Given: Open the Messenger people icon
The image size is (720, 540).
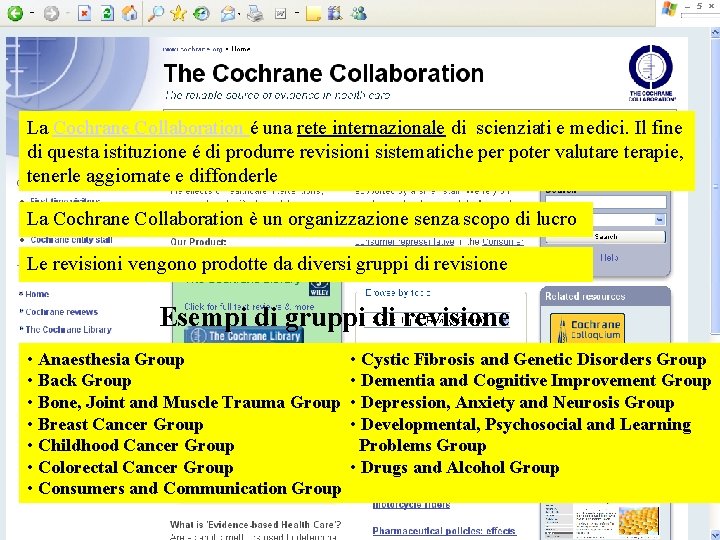Looking at the screenshot, I should click(x=359, y=13).
